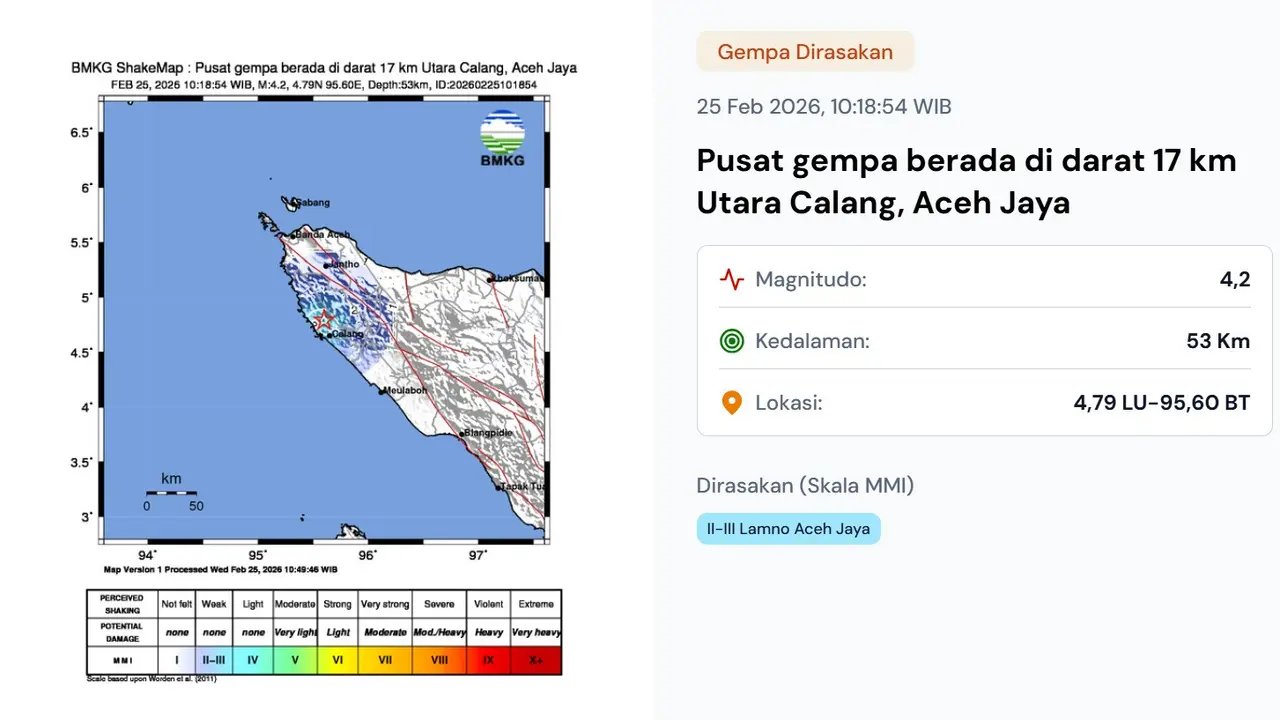Viewport: 1280px width, 720px height.
Task: Click the MMI VI yellow legend cell
Action: pos(338,660)
